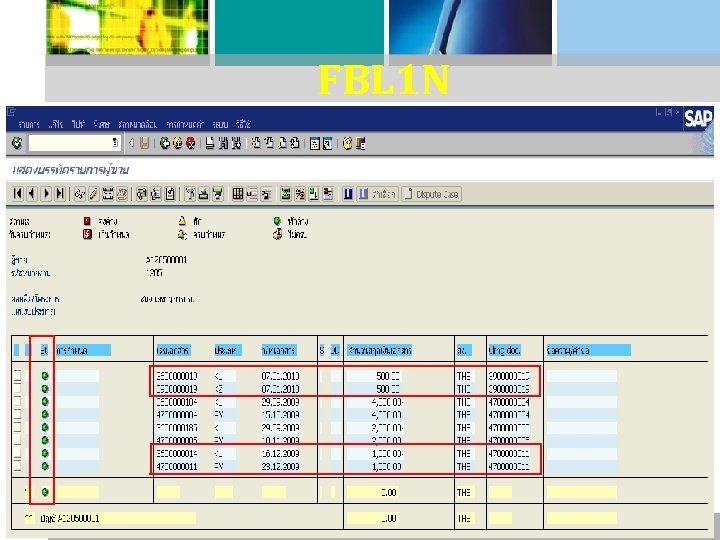
Task: Select the row dated 16.12.2009
Action: [17, 453]
